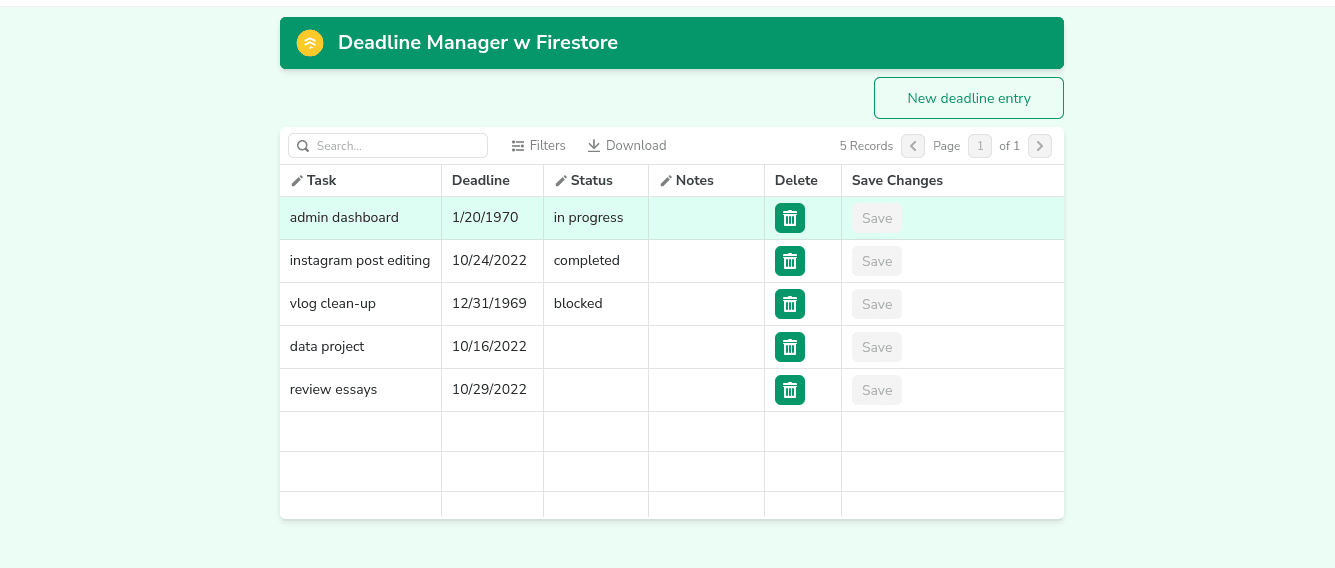1335x568 pixels.
Task: Click the empty Notes cell for vlog clean-up
Action: pos(705,304)
